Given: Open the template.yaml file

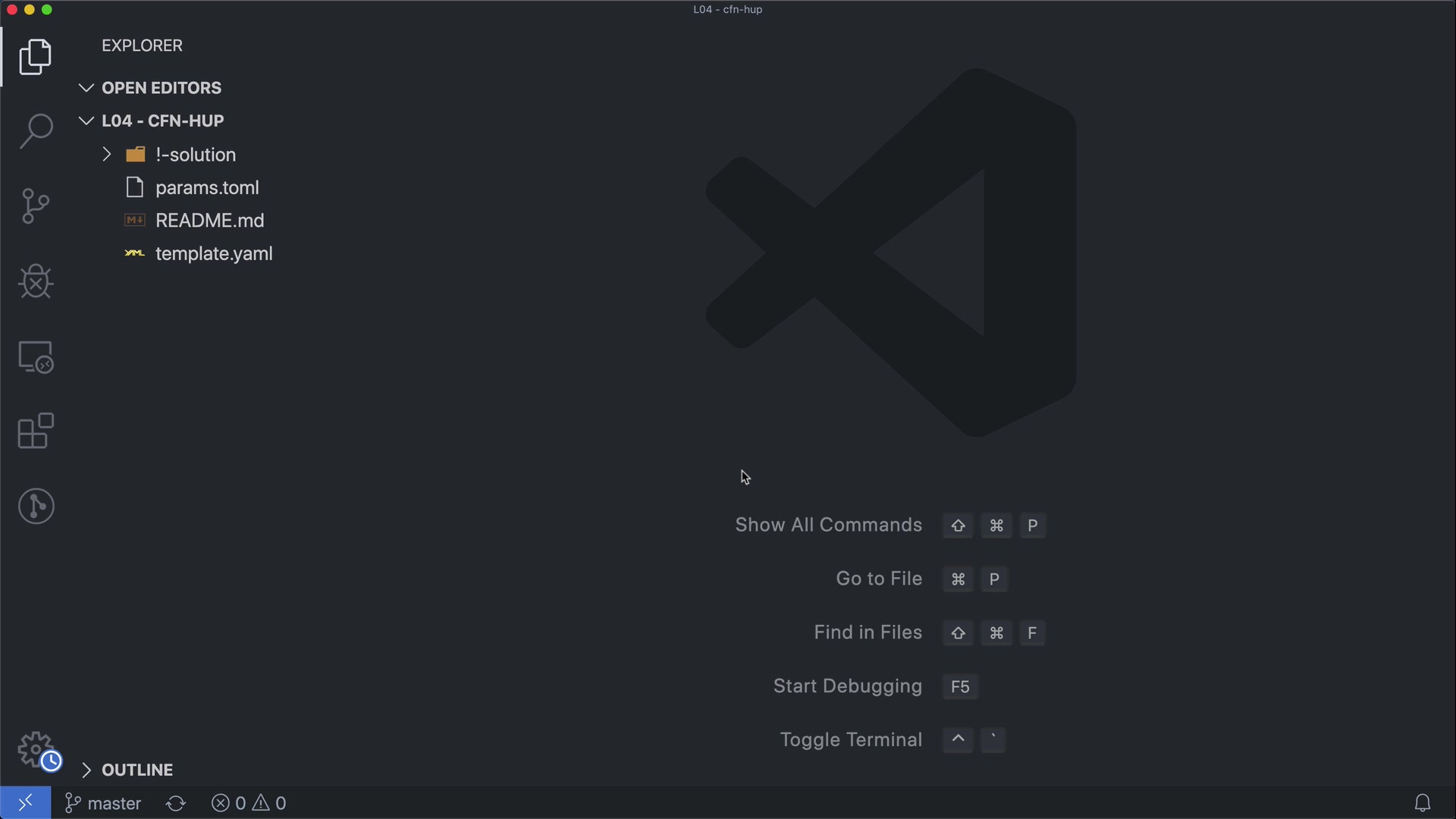Looking at the screenshot, I should click(213, 254).
